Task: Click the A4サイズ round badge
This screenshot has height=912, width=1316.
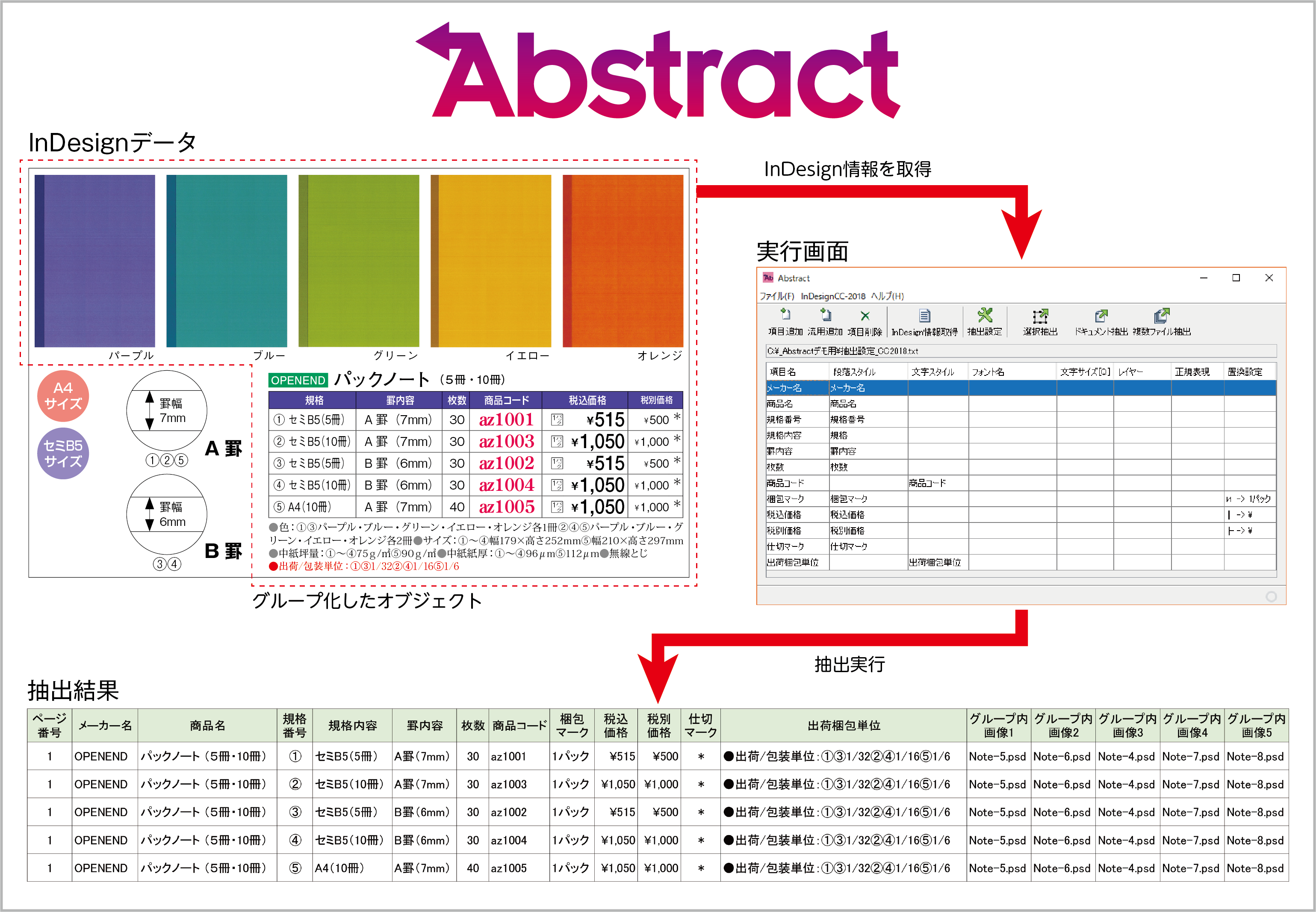Action: point(63,396)
